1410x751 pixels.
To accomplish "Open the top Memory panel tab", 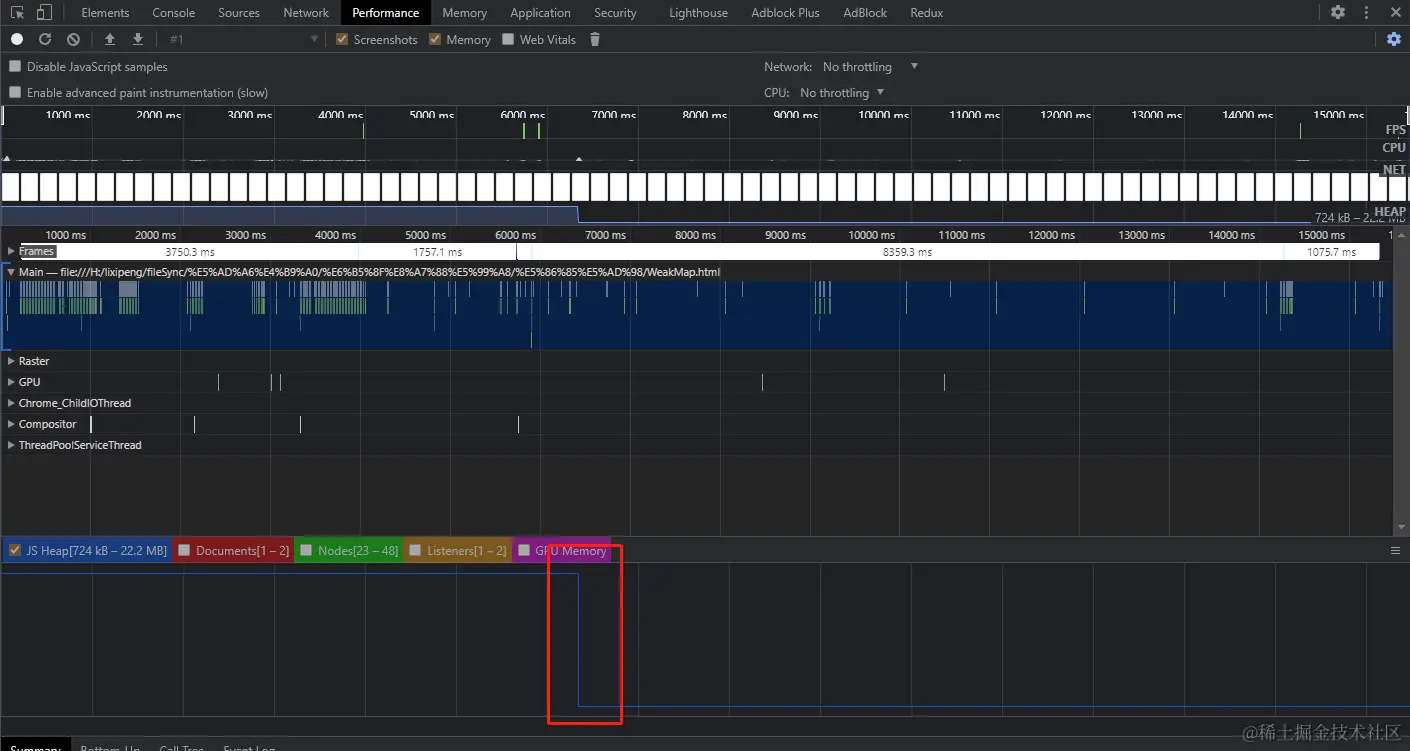I will pos(465,13).
